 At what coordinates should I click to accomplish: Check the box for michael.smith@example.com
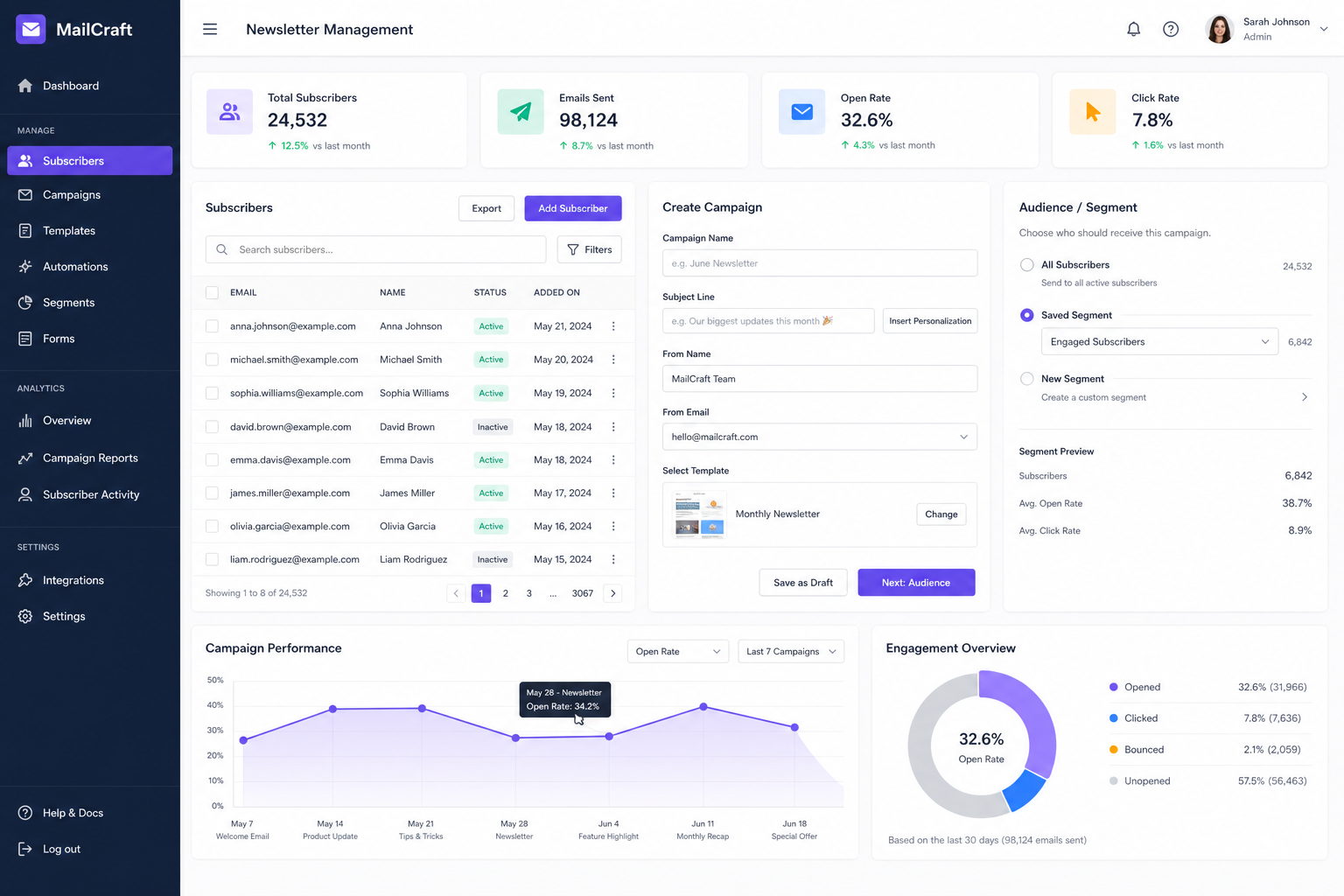click(212, 360)
